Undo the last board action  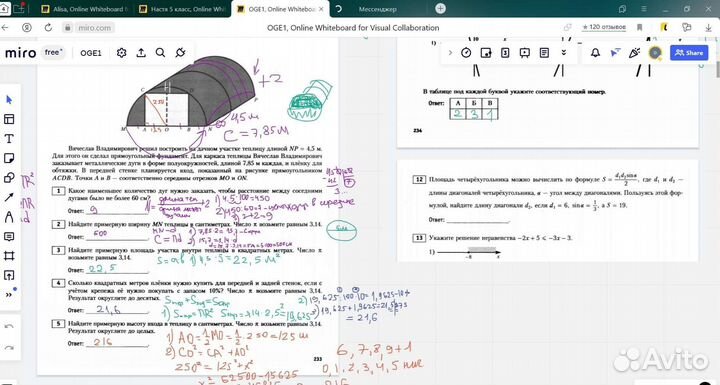coord(9,327)
